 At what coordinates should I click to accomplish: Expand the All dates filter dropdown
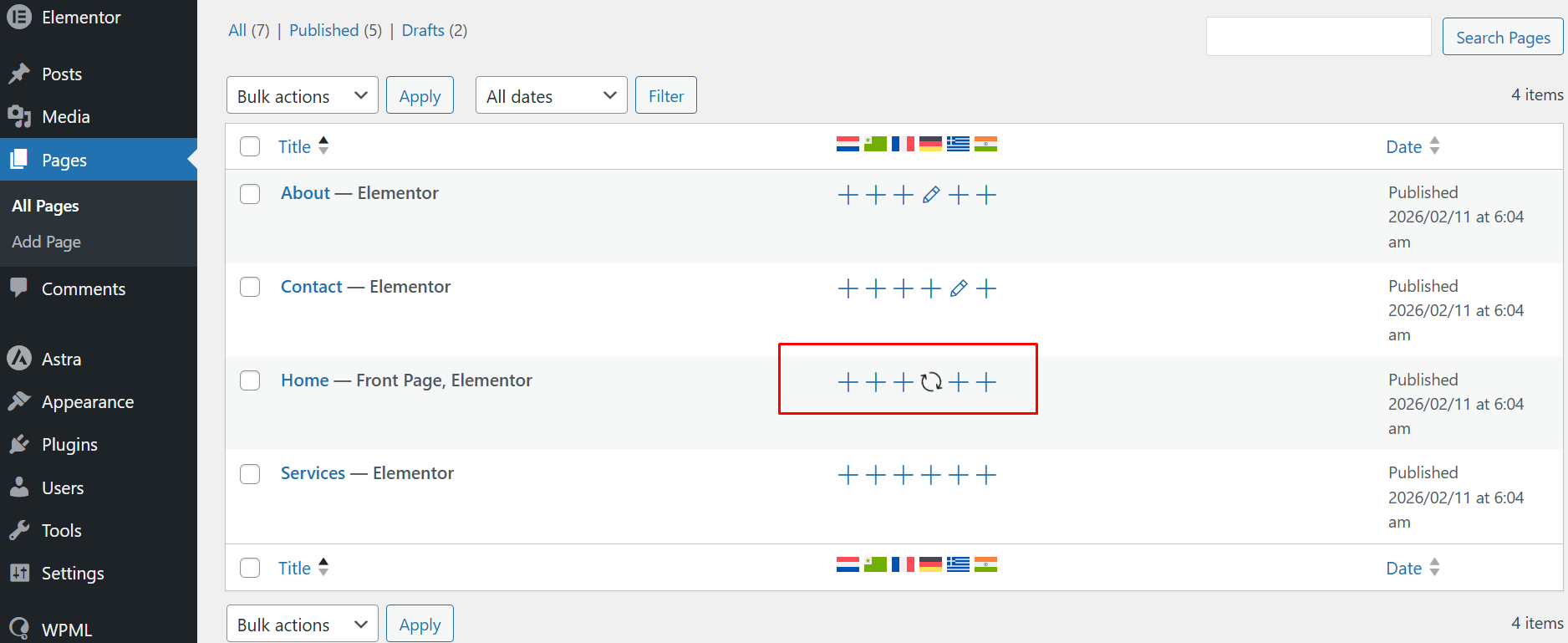pyautogui.click(x=551, y=95)
